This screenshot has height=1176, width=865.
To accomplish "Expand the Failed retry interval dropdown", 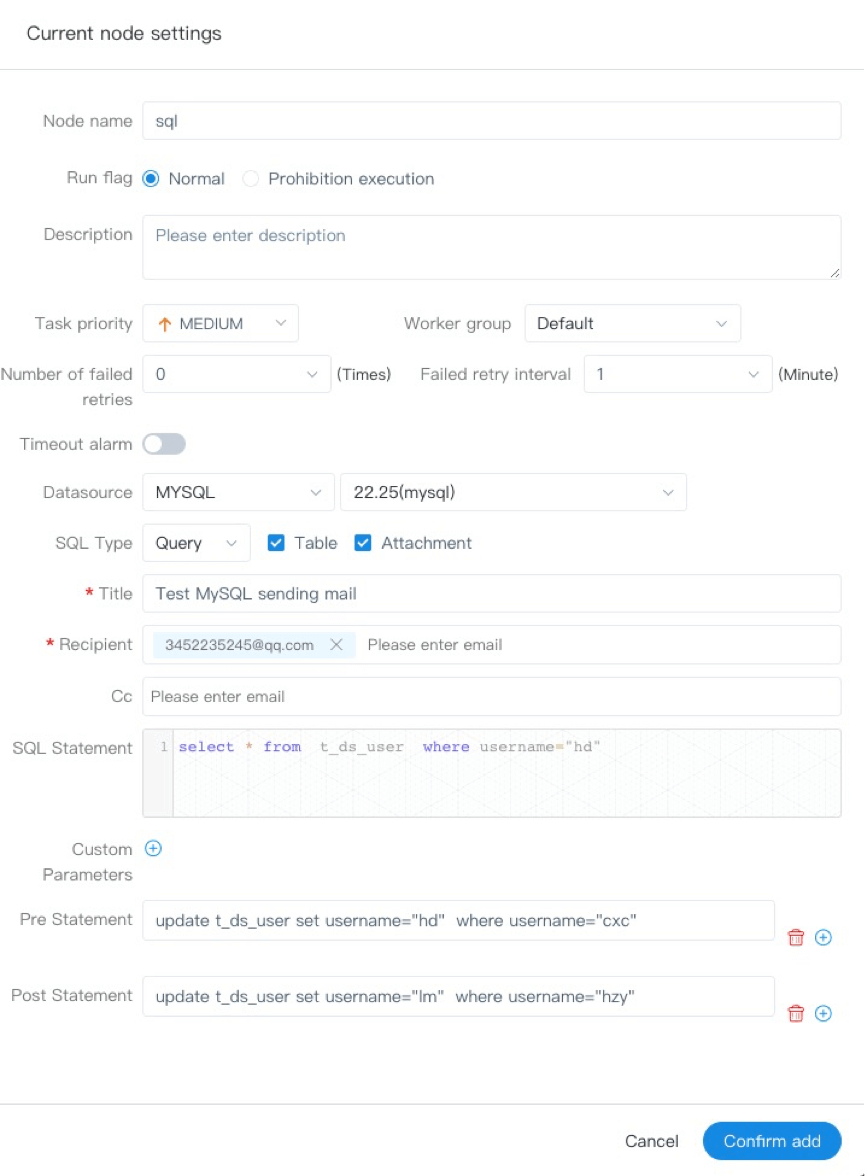I will (677, 374).
